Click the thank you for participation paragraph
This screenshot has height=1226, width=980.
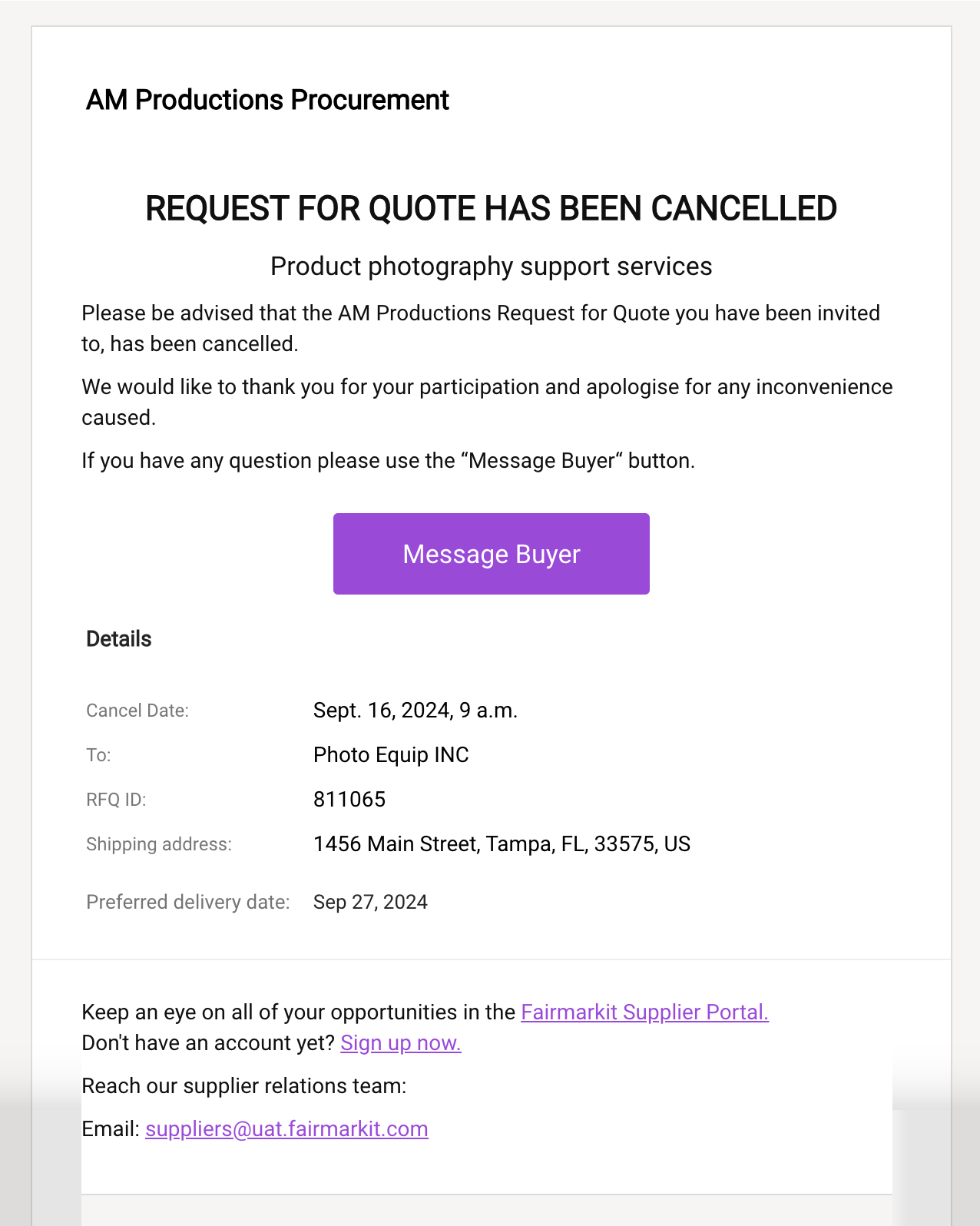(x=487, y=402)
